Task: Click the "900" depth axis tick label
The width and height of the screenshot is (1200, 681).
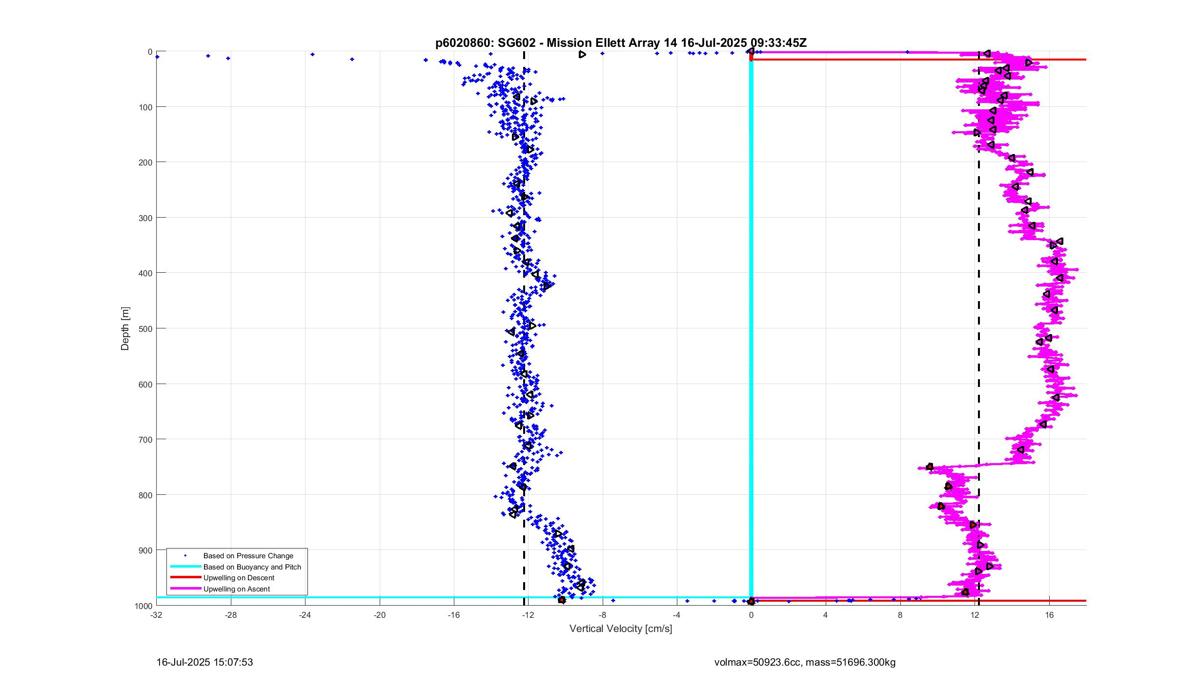Action: point(144,550)
